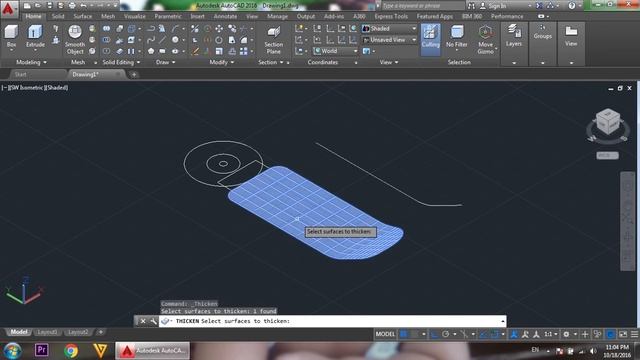Click the Section Plane tool
The height and width of the screenshot is (360, 640).
pos(273,40)
